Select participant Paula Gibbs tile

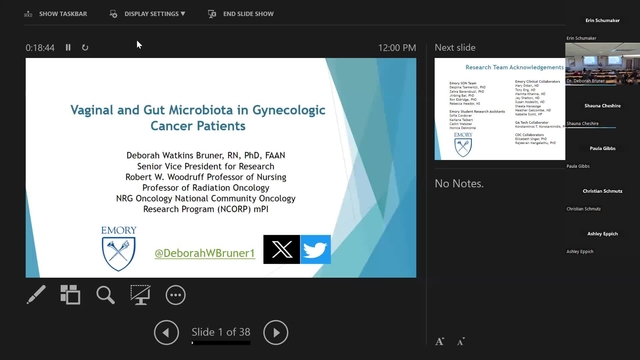coord(602,149)
